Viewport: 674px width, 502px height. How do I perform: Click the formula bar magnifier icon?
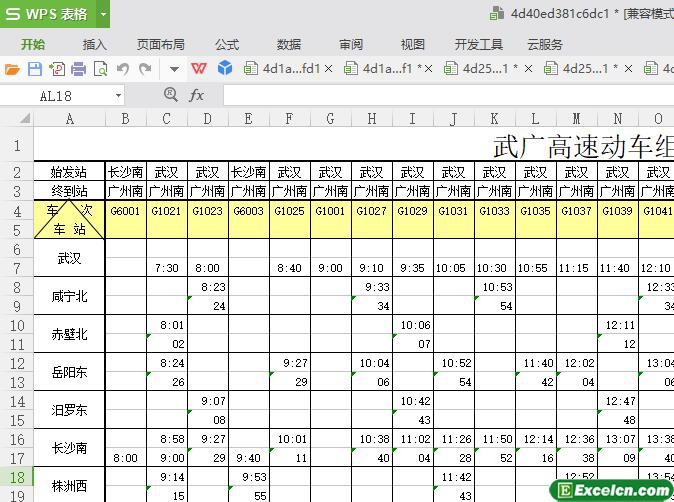click(171, 94)
